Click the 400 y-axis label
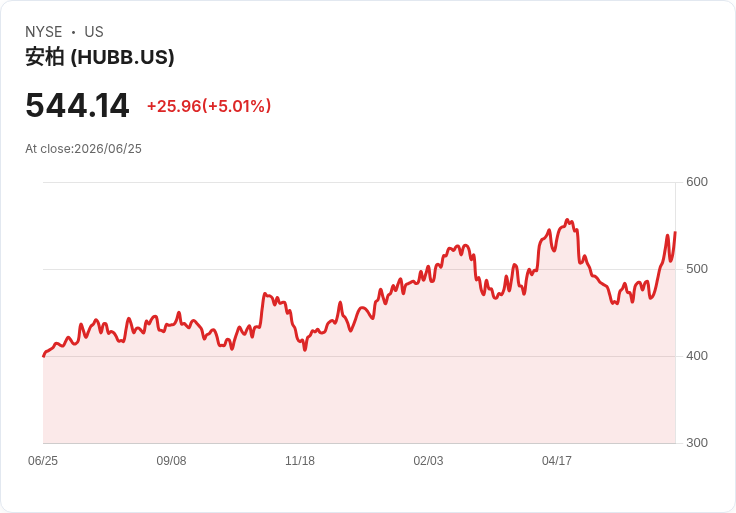736x513 pixels. pyautogui.click(x=697, y=356)
